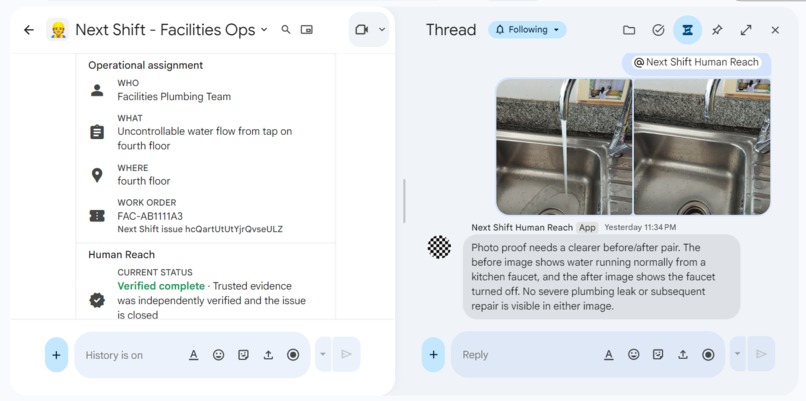This screenshot has height=401, width=806.
Task: Open GIF picker in main message box
Action: (x=243, y=355)
